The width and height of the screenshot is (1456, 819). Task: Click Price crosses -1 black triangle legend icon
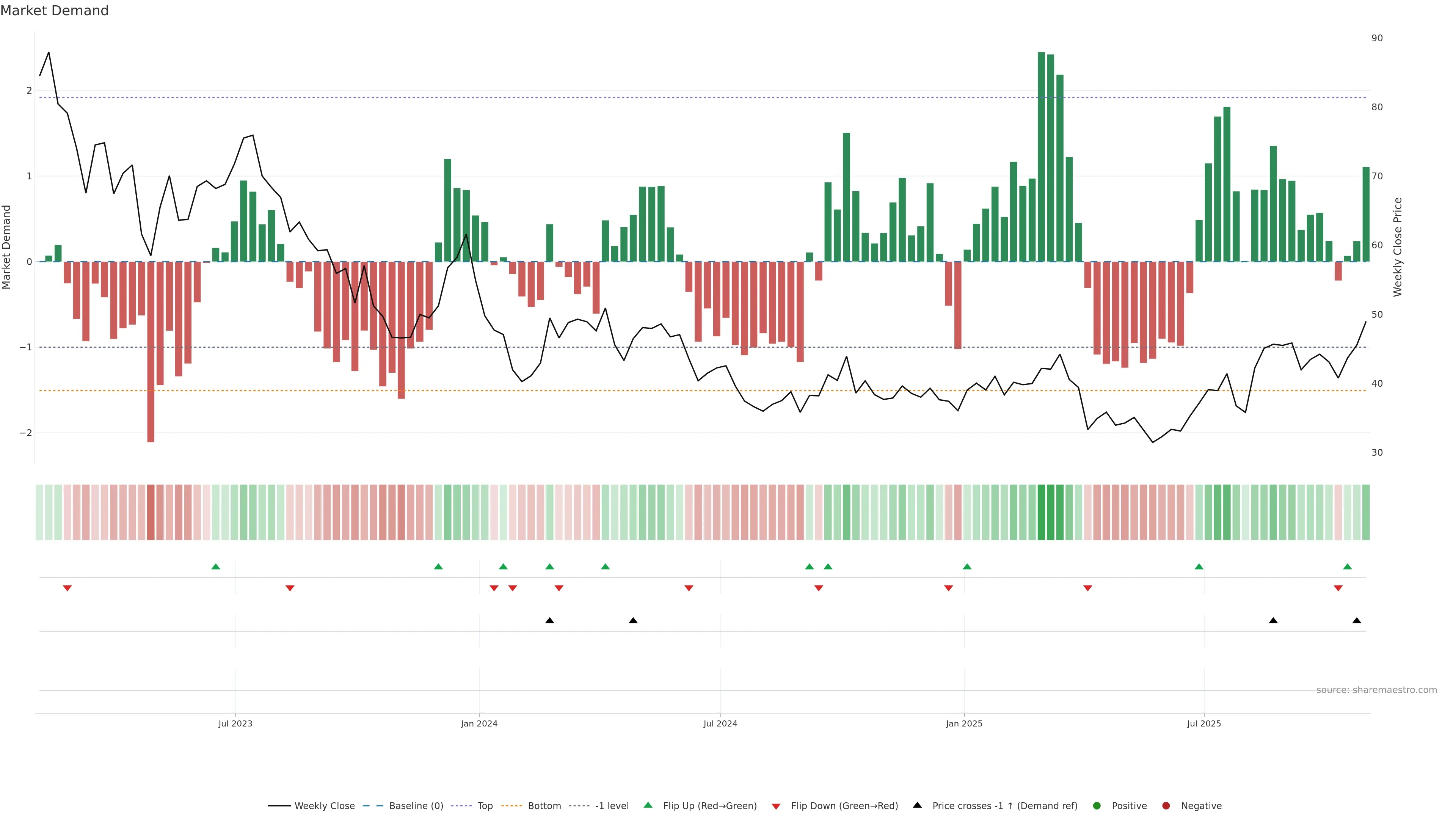point(917,805)
